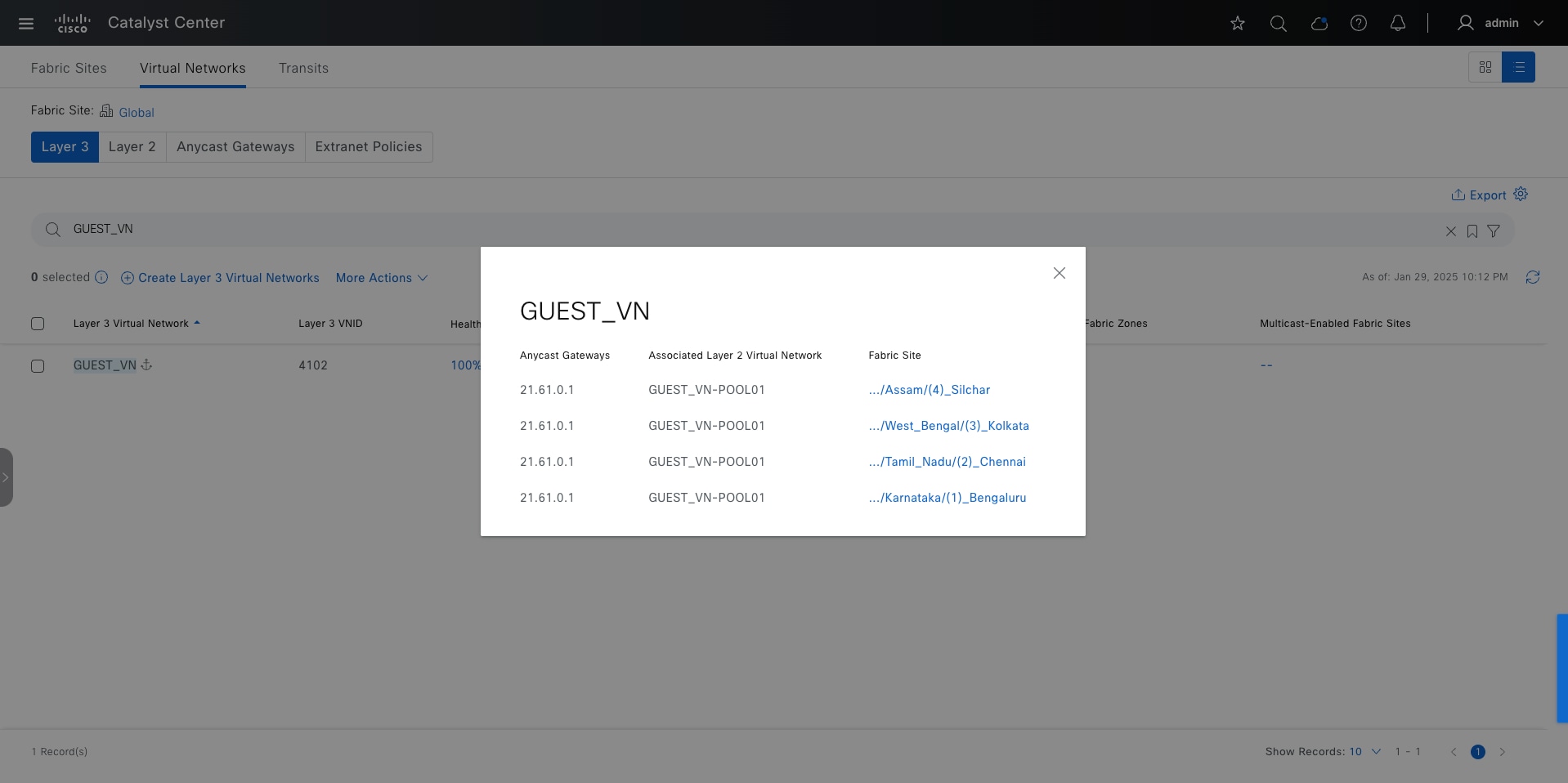Click the search magnifier in filter bar
Screen dimensions: 1568x783
pos(53,230)
